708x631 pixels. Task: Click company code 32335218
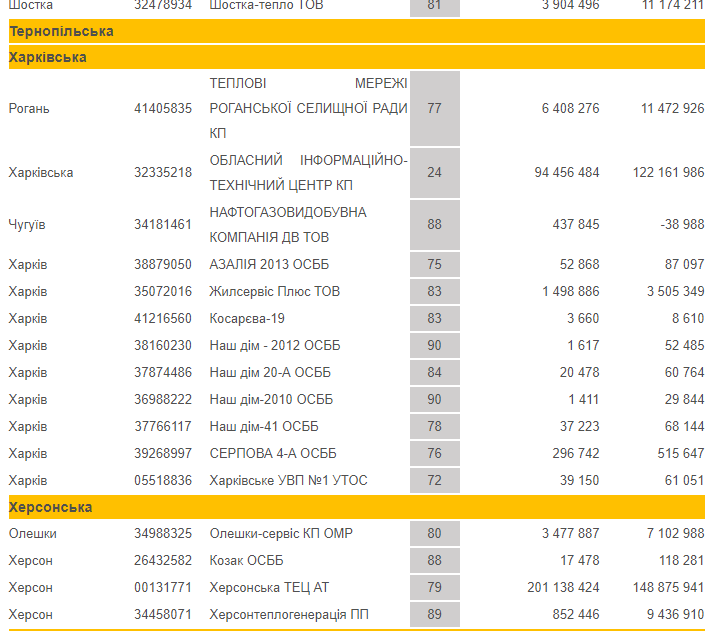(x=163, y=173)
